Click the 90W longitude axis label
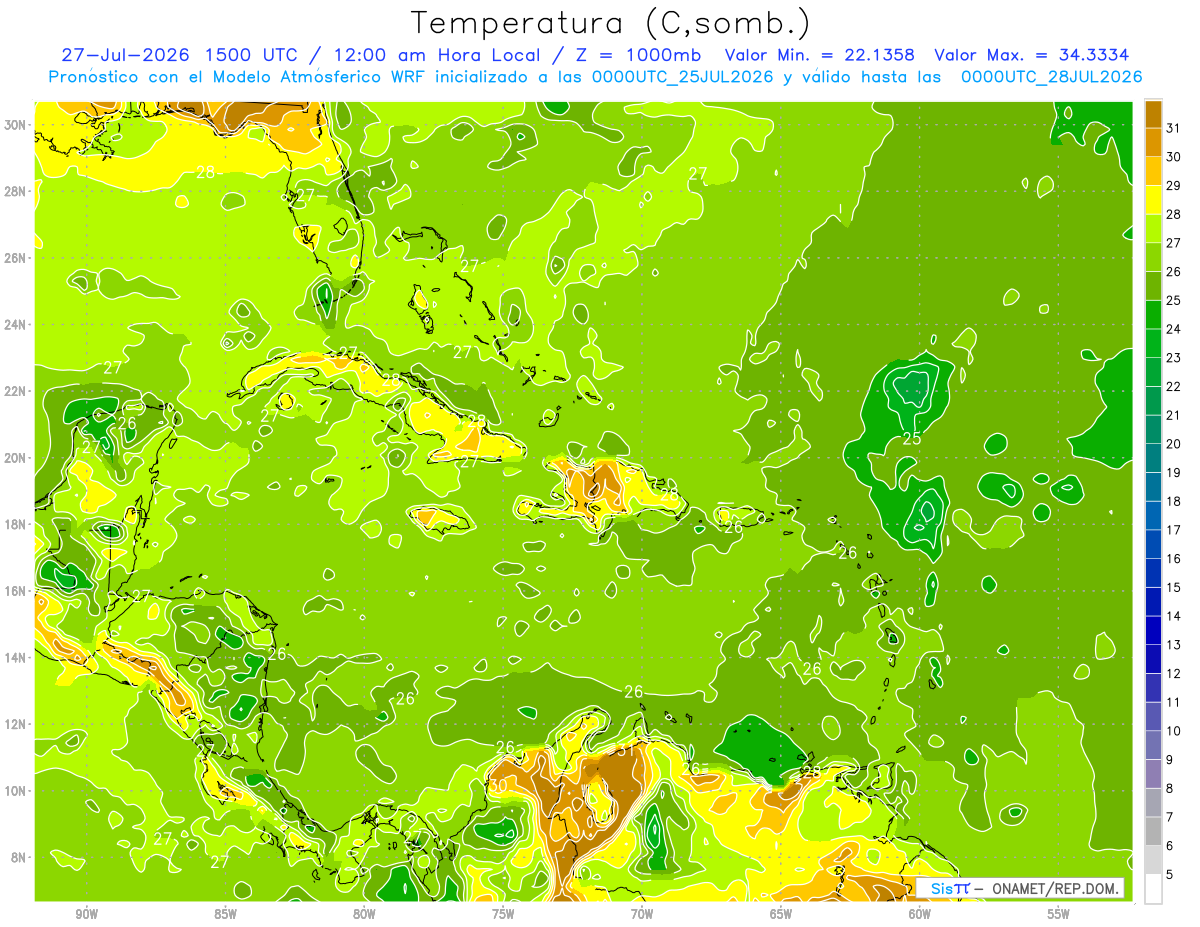The image size is (1200, 927). point(86,914)
